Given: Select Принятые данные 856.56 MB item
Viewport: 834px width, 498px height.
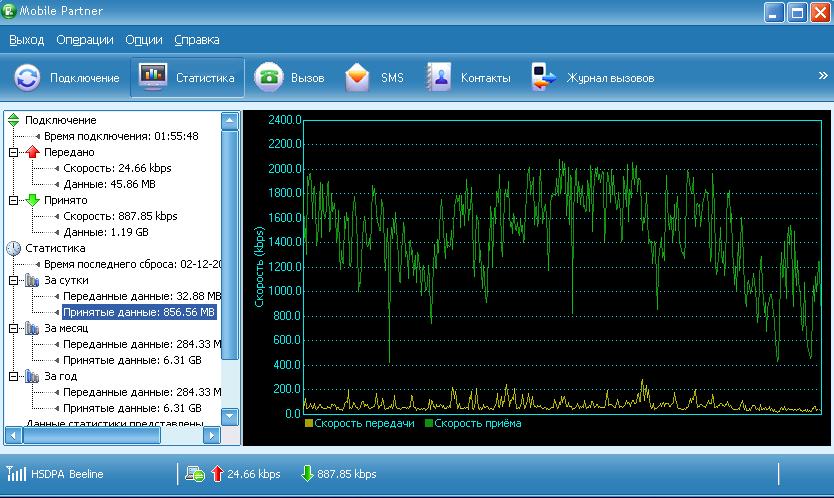Looking at the screenshot, I should click(x=139, y=312).
